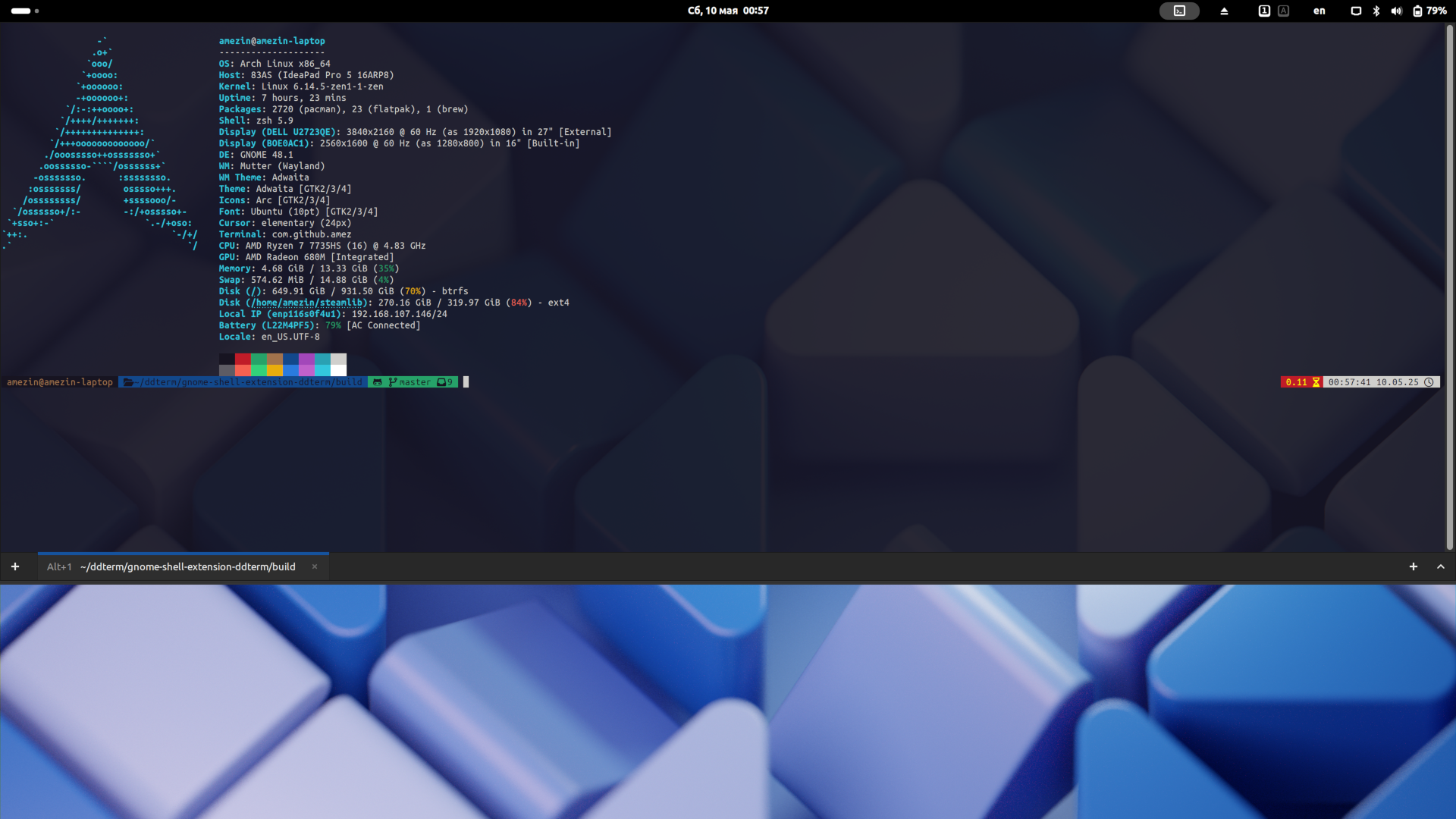This screenshot has height=819, width=1456.
Task: Click the 'OS: Arch Linux x86_64' line
Action: coord(275,64)
